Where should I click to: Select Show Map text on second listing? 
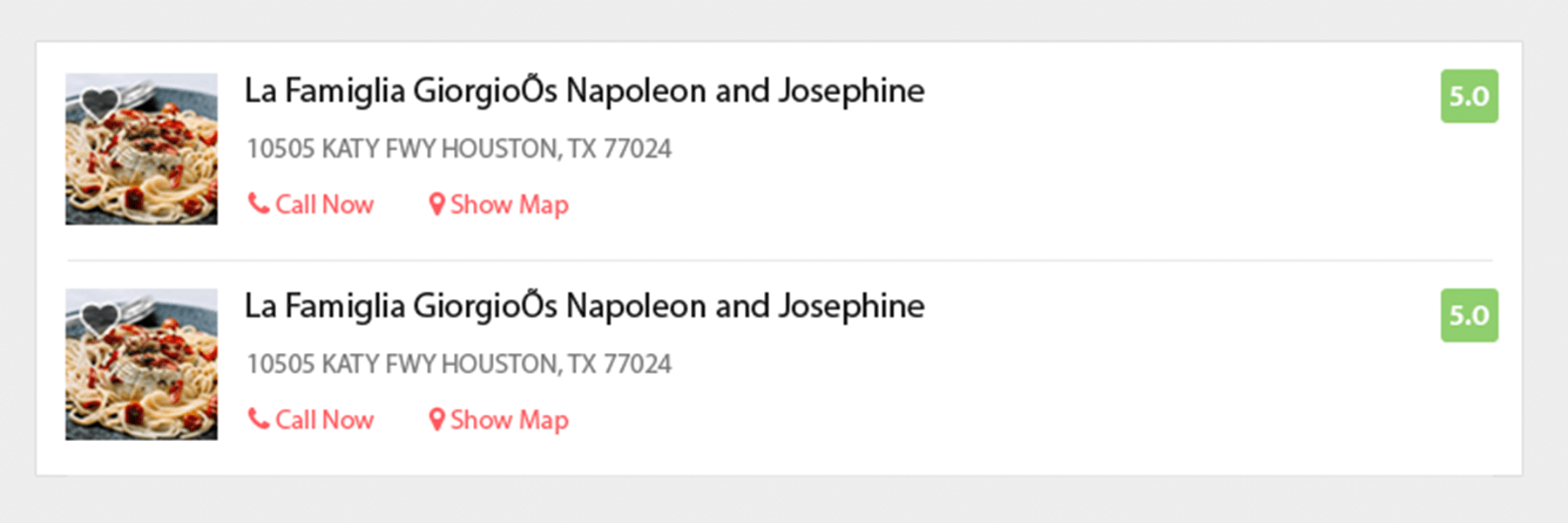510,420
